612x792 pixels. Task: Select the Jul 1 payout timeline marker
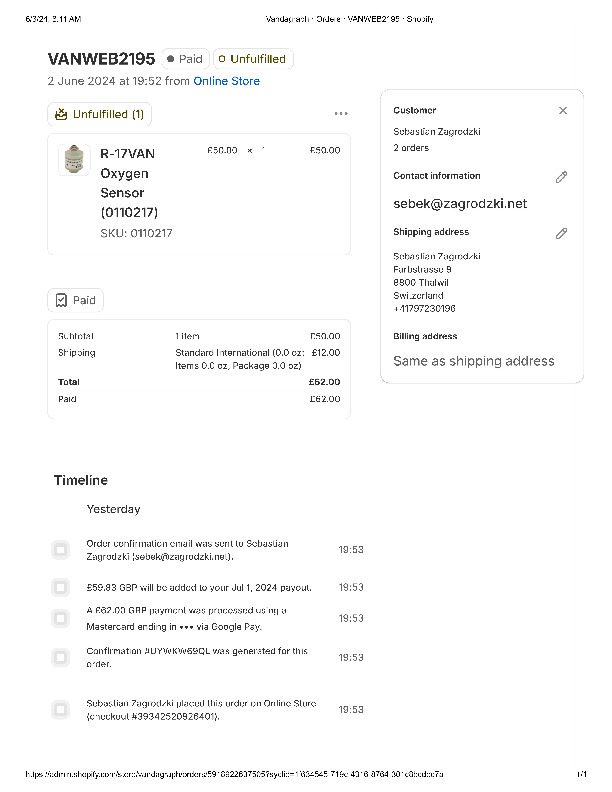tap(61, 587)
